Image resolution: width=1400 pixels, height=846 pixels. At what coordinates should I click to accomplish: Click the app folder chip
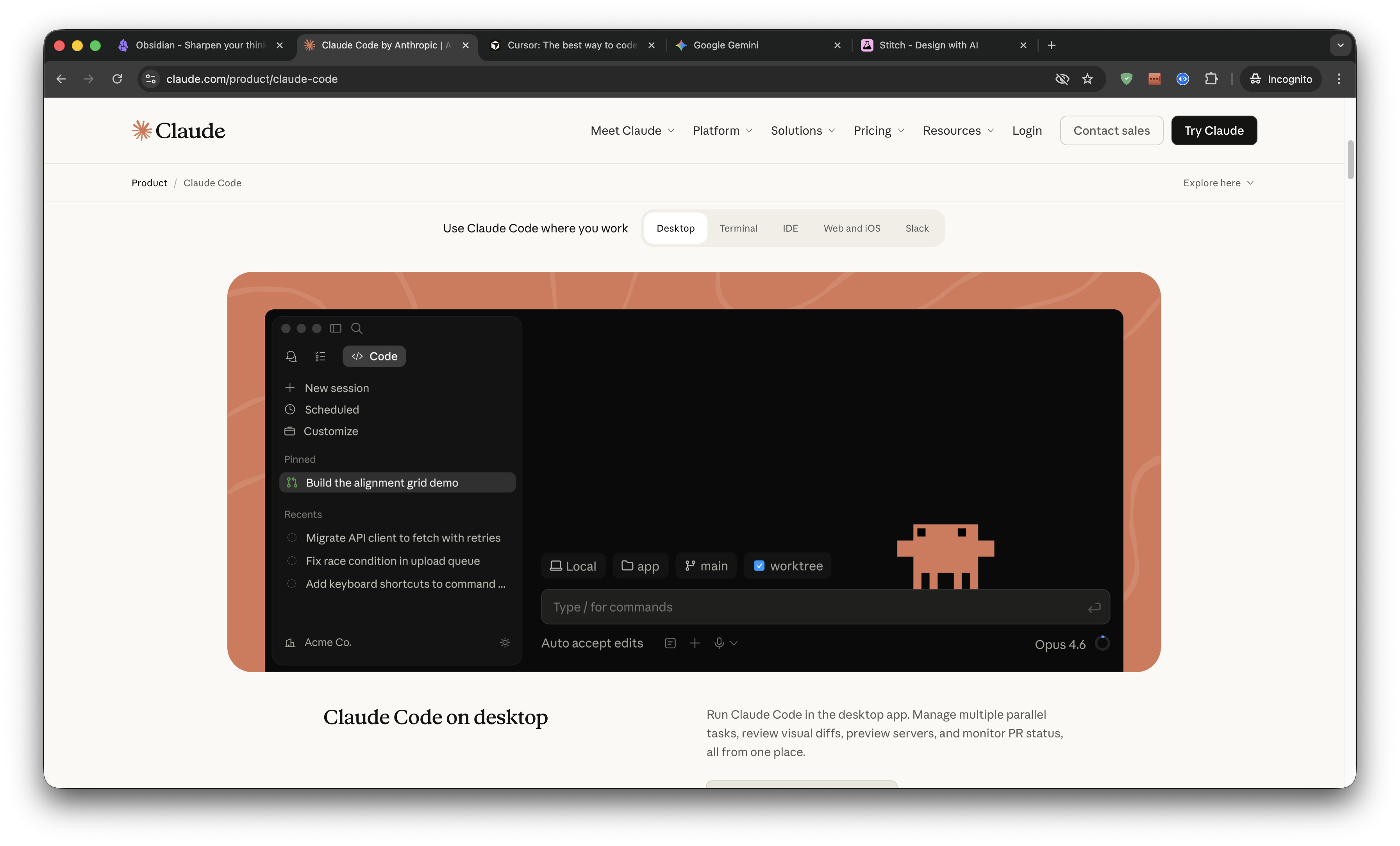point(640,566)
